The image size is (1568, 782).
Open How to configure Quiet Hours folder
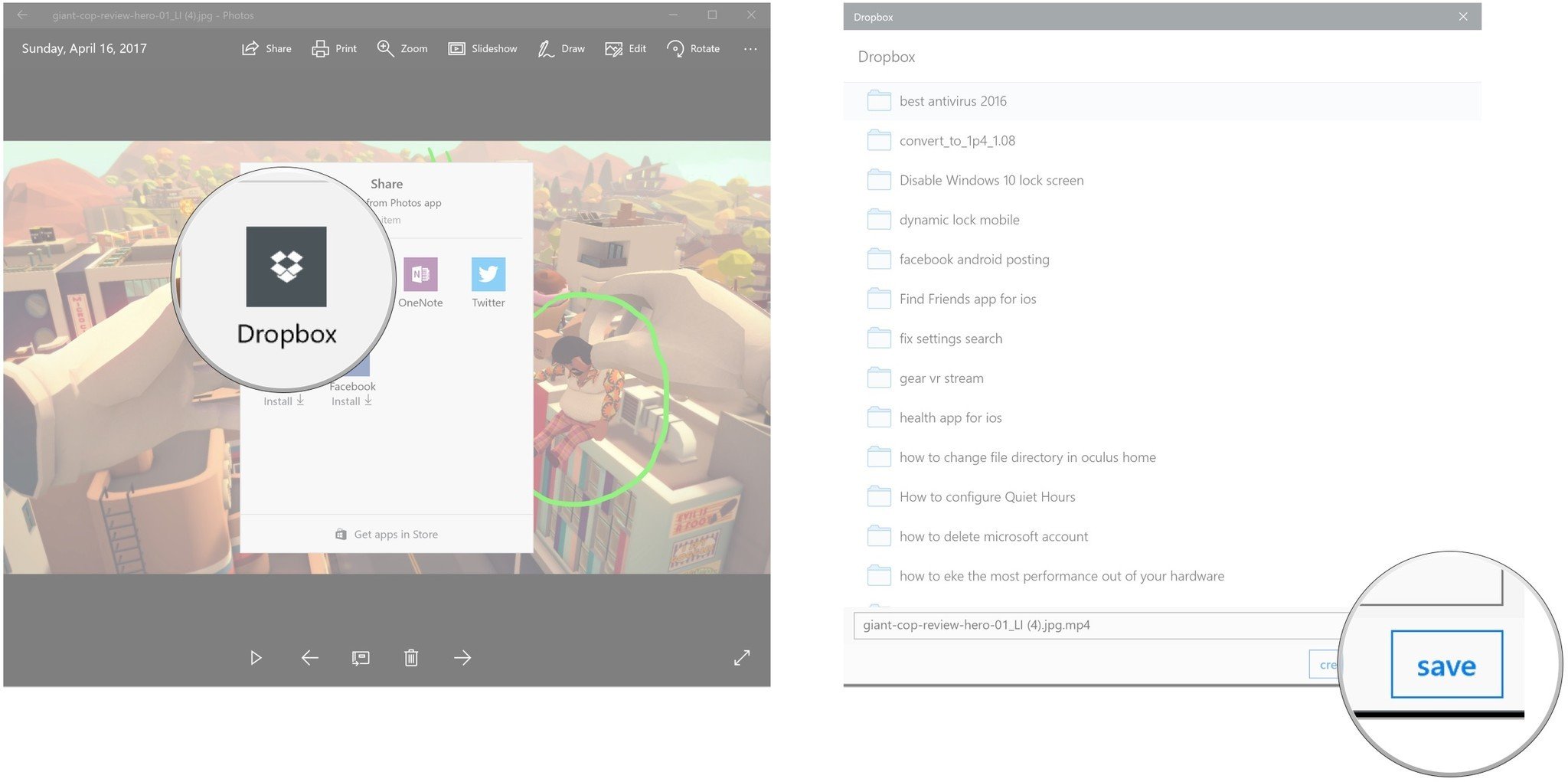point(1162,497)
